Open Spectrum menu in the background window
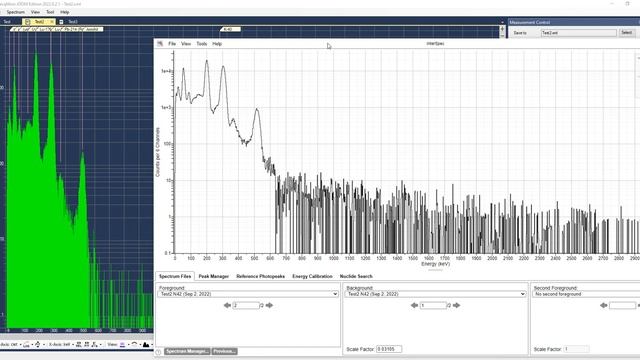The image size is (640, 360). [16, 12]
